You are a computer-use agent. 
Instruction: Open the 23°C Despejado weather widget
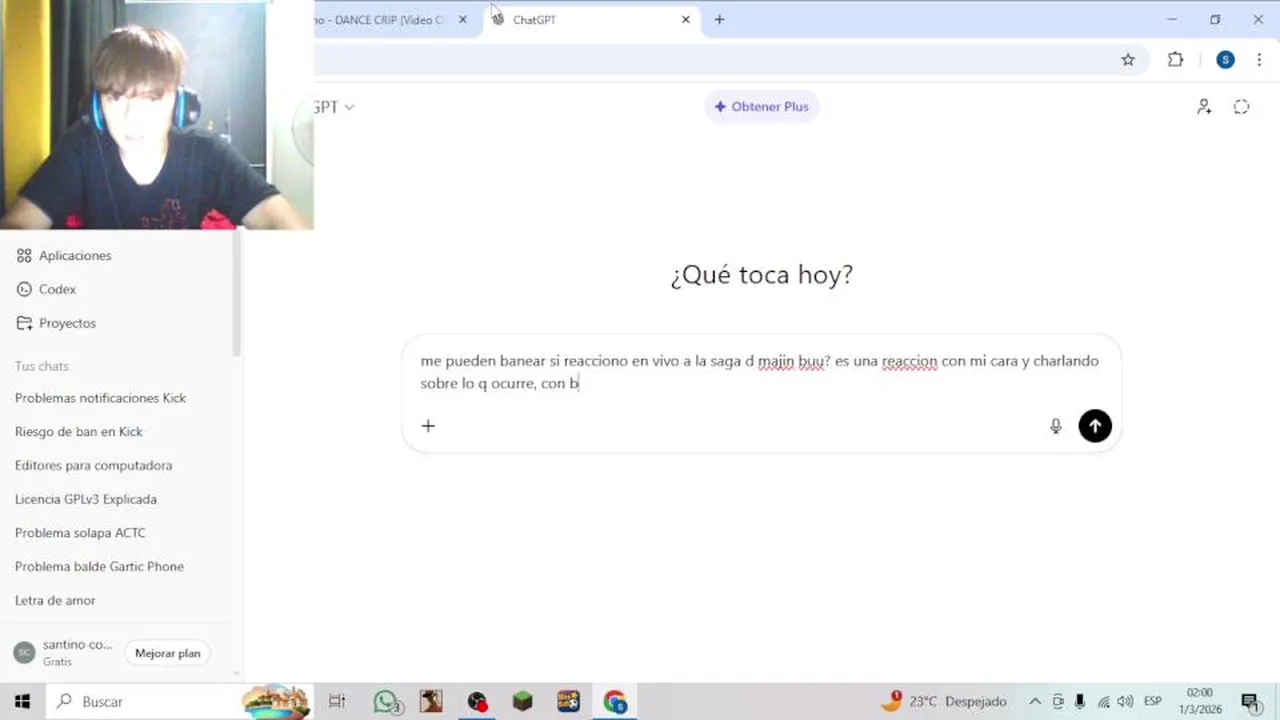pyautogui.click(x=943, y=701)
